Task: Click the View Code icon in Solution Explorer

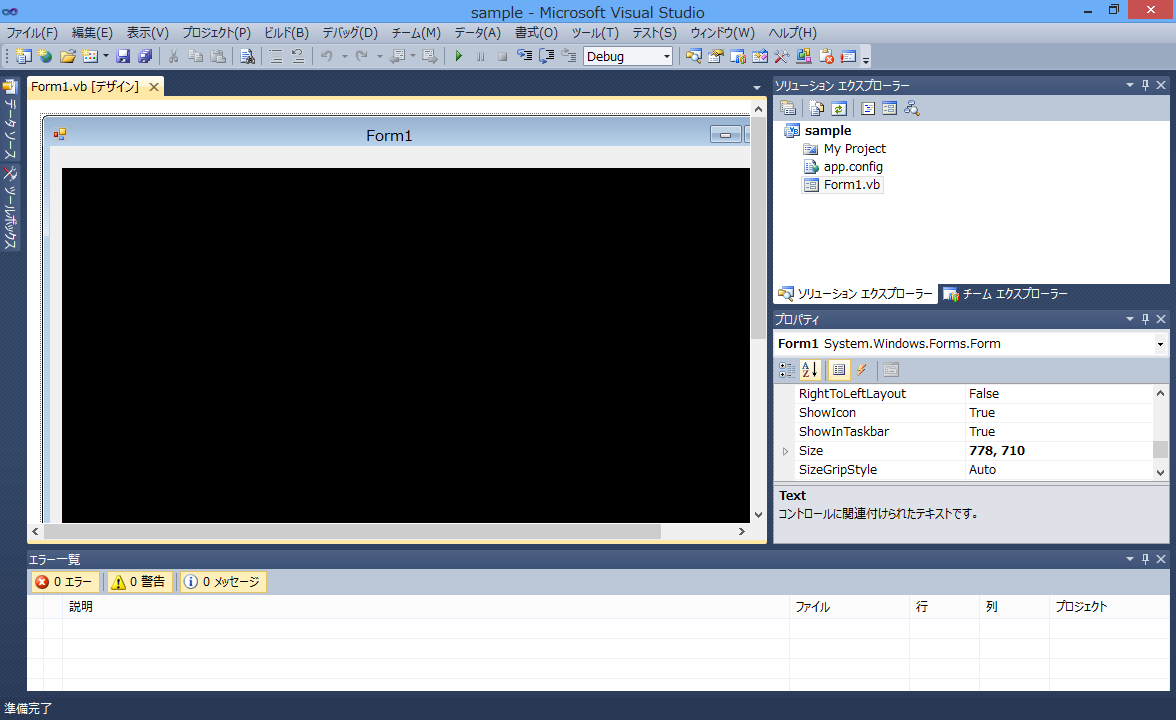Action: point(867,108)
